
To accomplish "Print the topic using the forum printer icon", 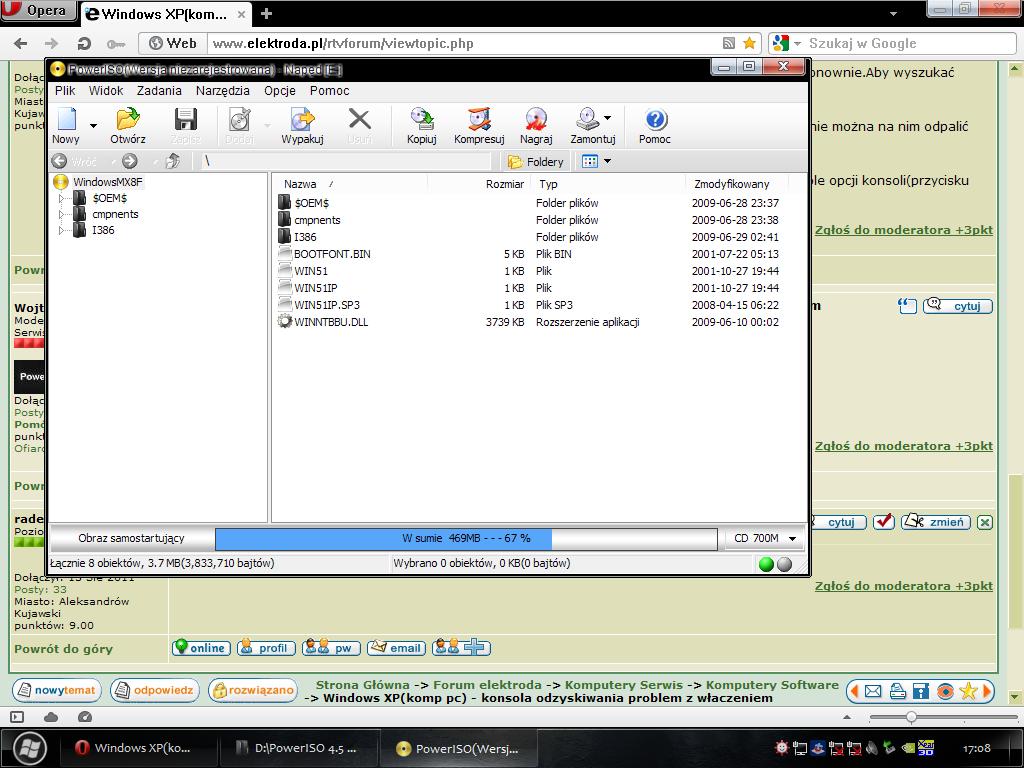I will [897, 691].
